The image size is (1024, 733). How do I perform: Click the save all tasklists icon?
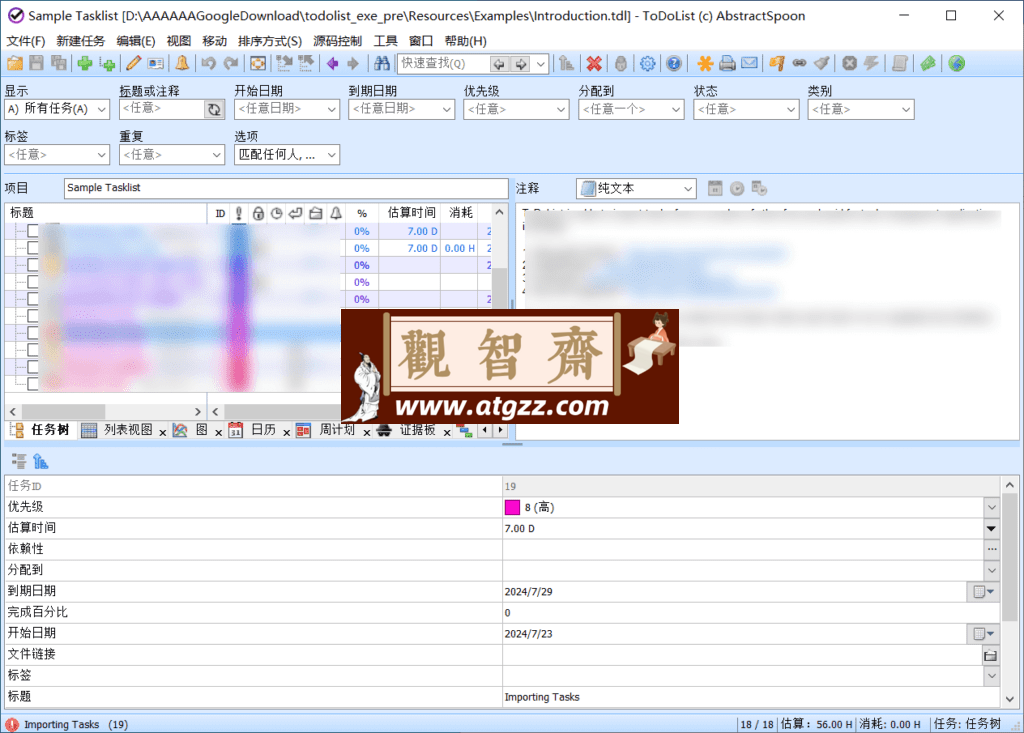[x=59, y=63]
